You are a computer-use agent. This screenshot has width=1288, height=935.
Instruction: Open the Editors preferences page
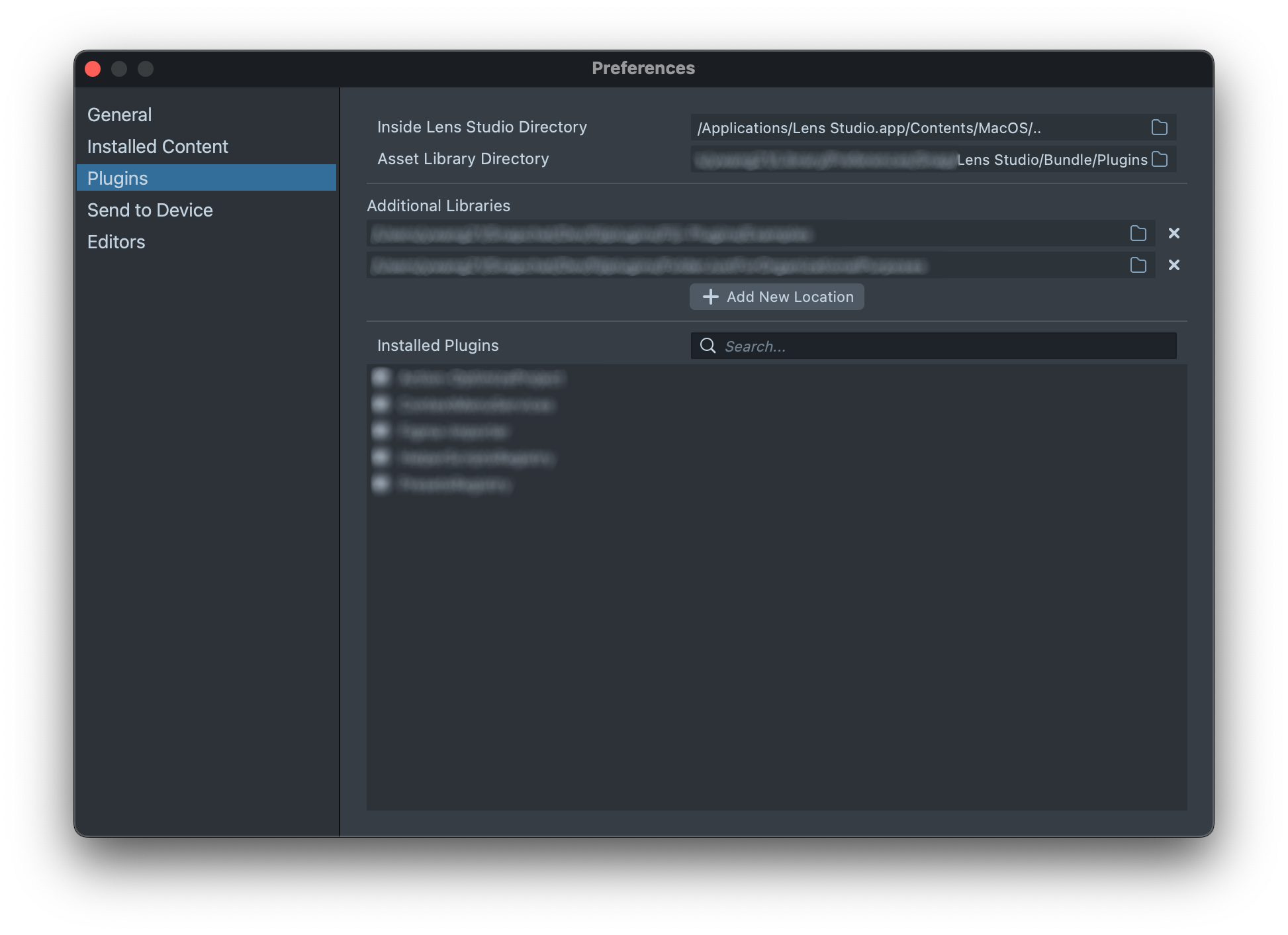pos(116,242)
